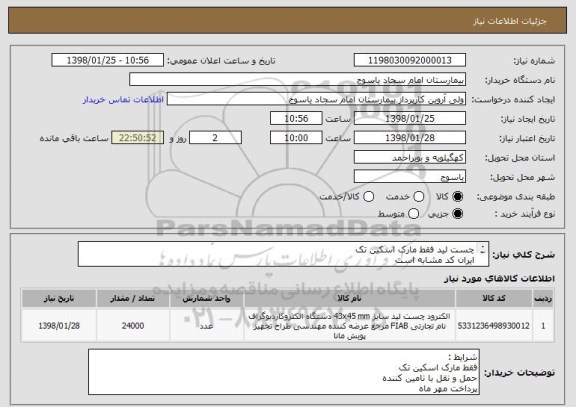Click the واحد شمارش column header
576x407 pixels.
(206, 298)
